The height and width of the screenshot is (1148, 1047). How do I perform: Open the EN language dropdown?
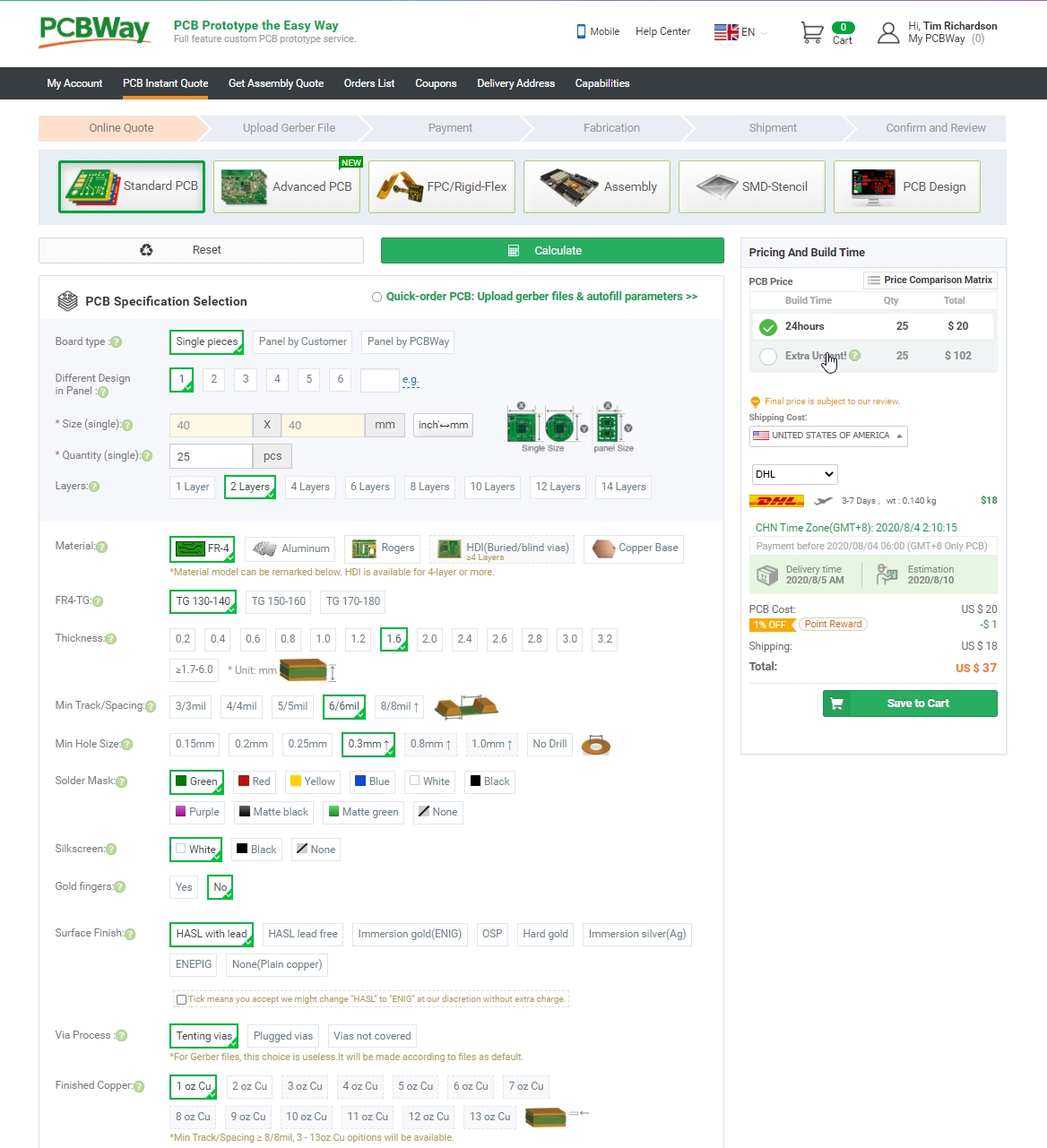[740, 32]
